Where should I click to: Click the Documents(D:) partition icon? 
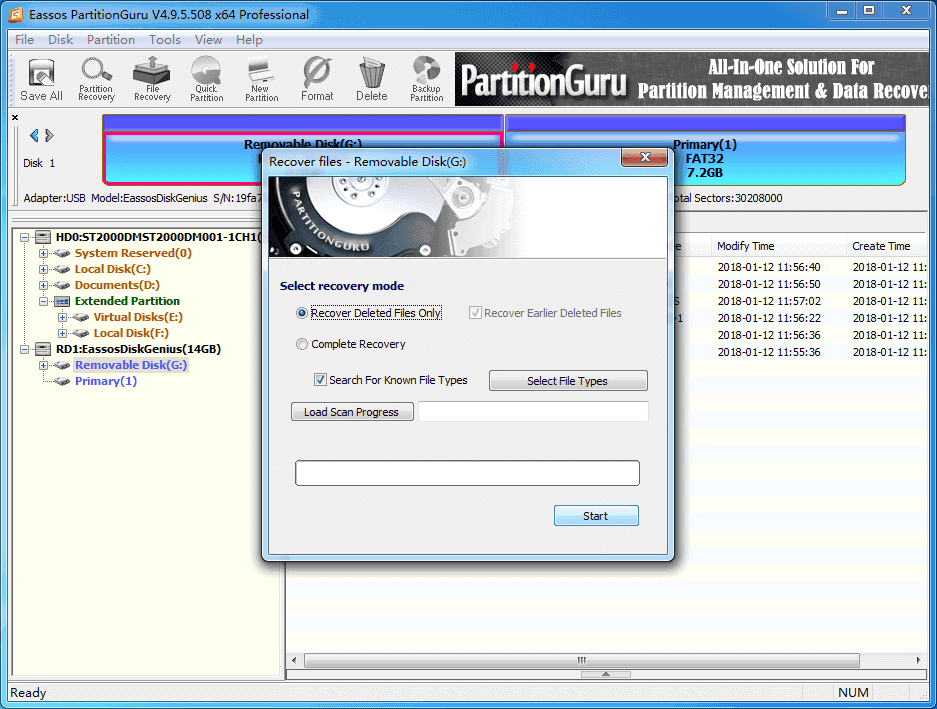(x=62, y=285)
